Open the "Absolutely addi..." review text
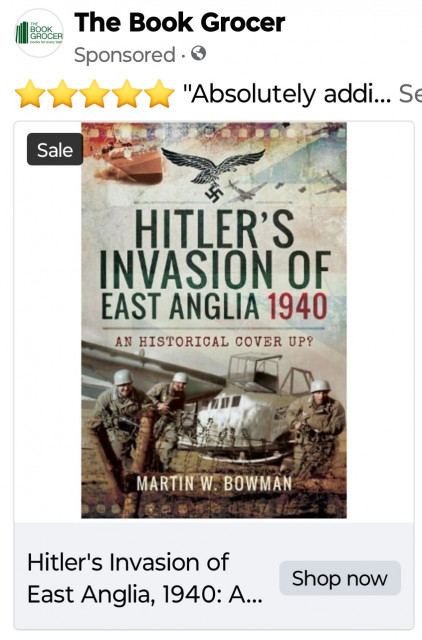This screenshot has width=422, height=640. pos(287,94)
